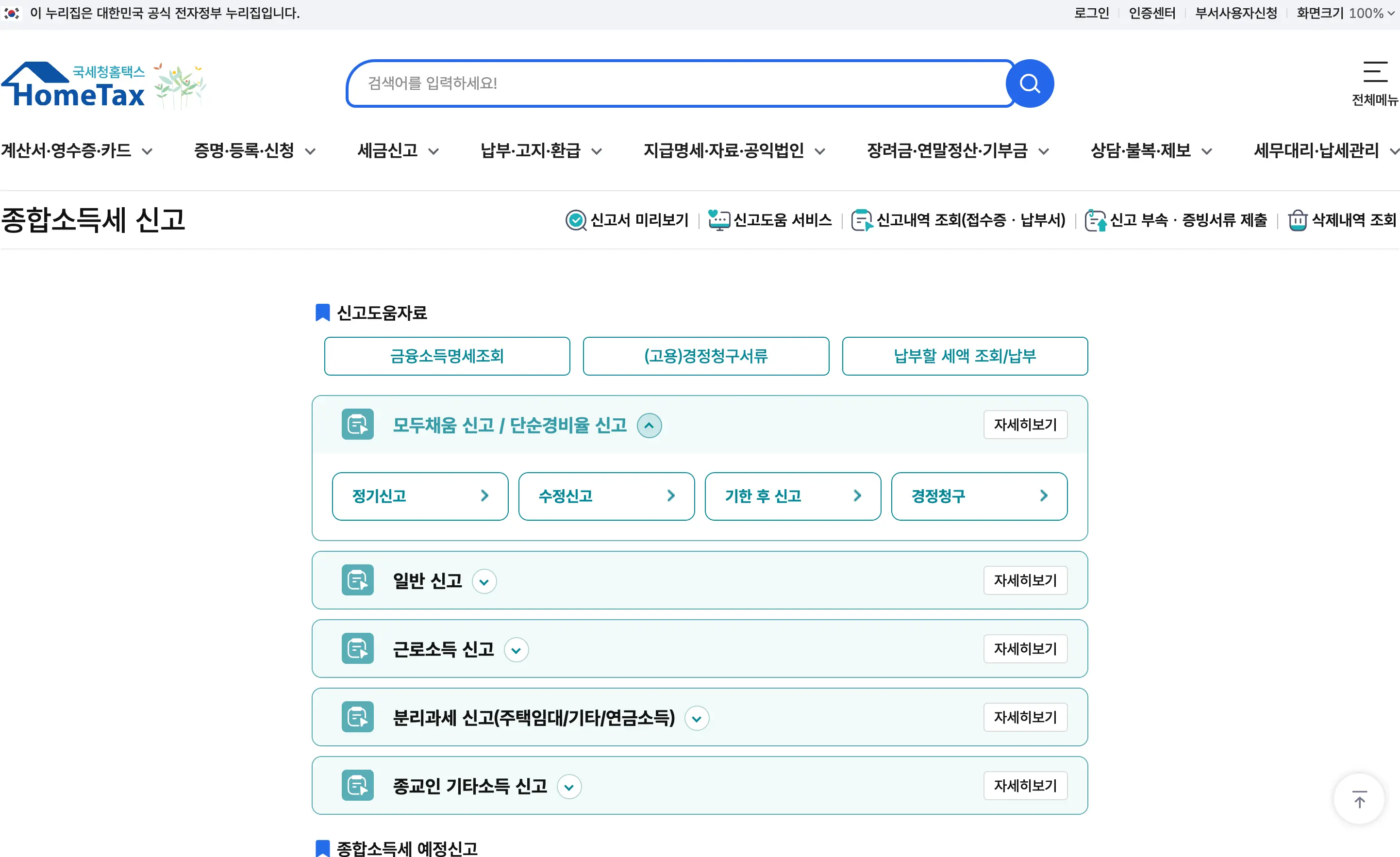
Task: Click the blue magnifier search button
Action: pos(1029,83)
